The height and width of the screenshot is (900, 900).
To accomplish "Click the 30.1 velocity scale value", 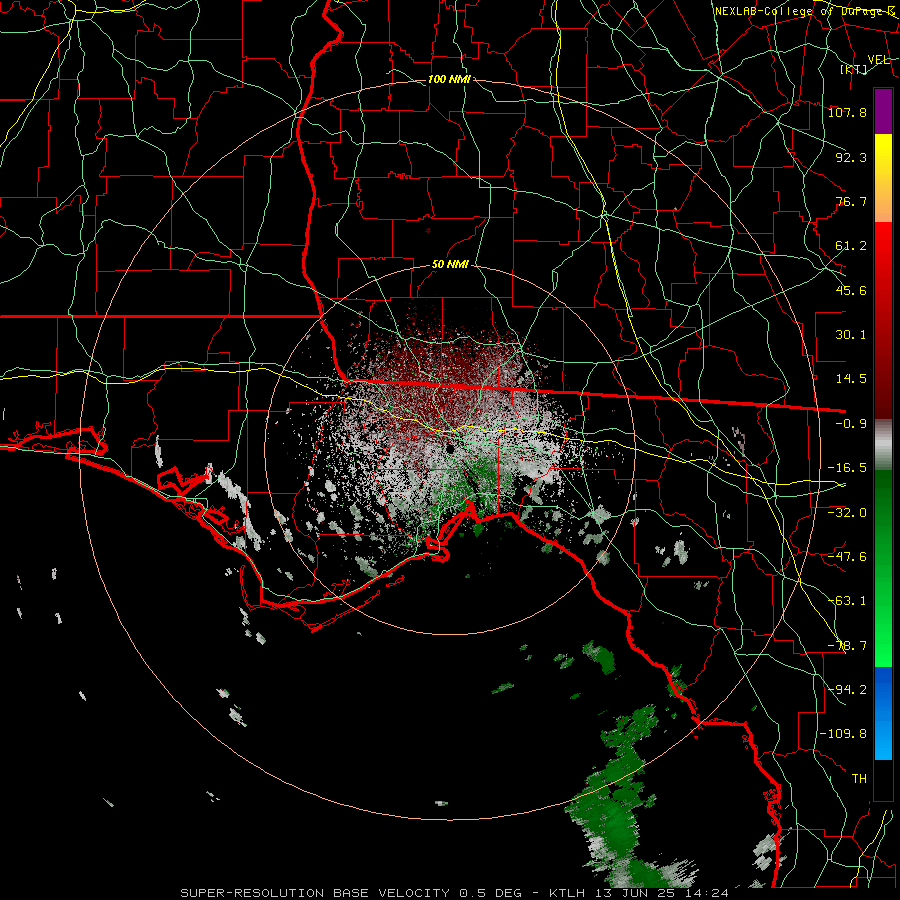I will click(851, 335).
